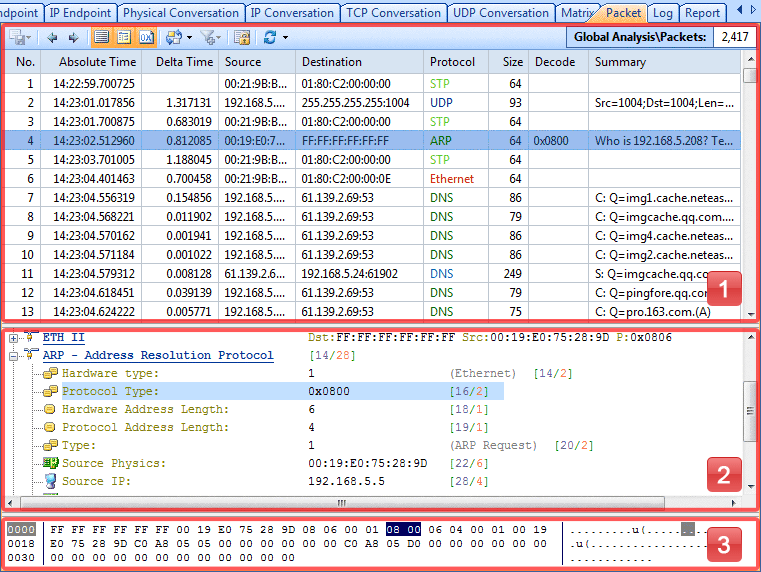Select the red Ethernet protocol packet 6
Screen dimensions: 761x572
(x=373, y=179)
